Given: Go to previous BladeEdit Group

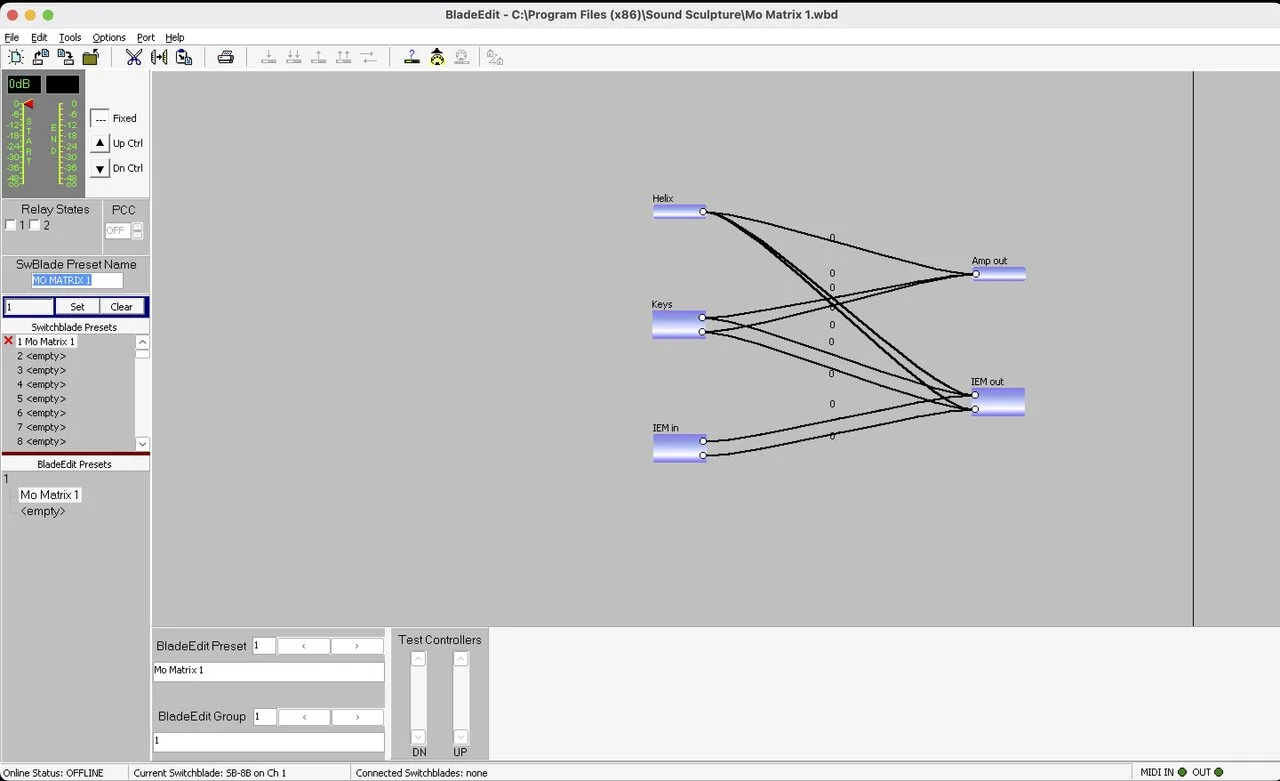Looking at the screenshot, I should pos(304,717).
